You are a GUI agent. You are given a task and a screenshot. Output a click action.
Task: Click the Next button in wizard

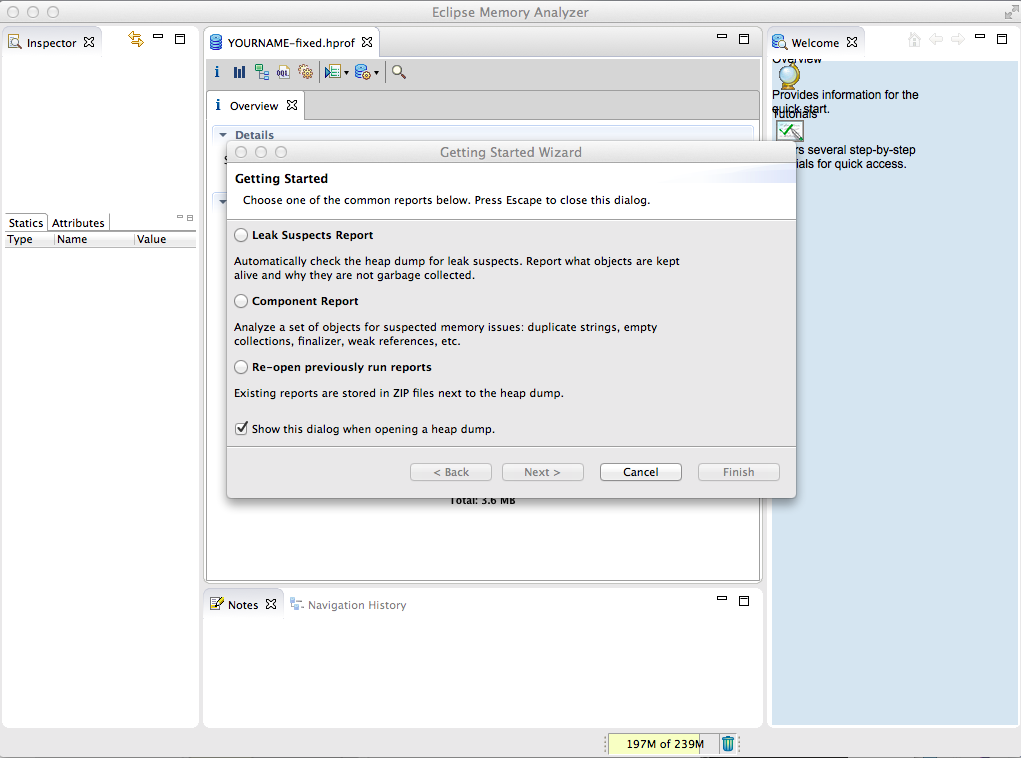pos(542,472)
